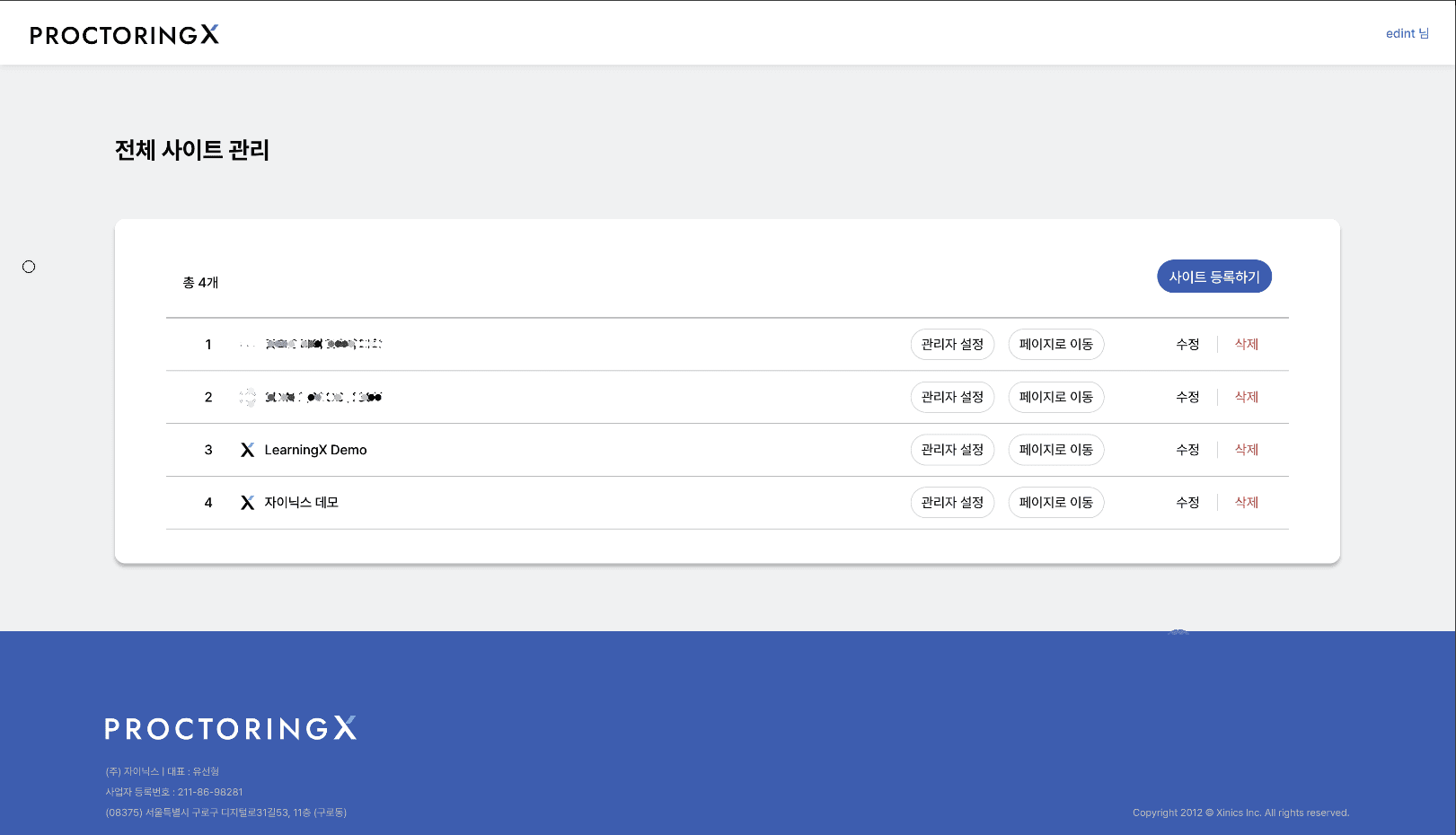Click 페이지로 이동 for 자이닉스 데모
Screen dimensions: 1456x835
tap(1055, 503)
